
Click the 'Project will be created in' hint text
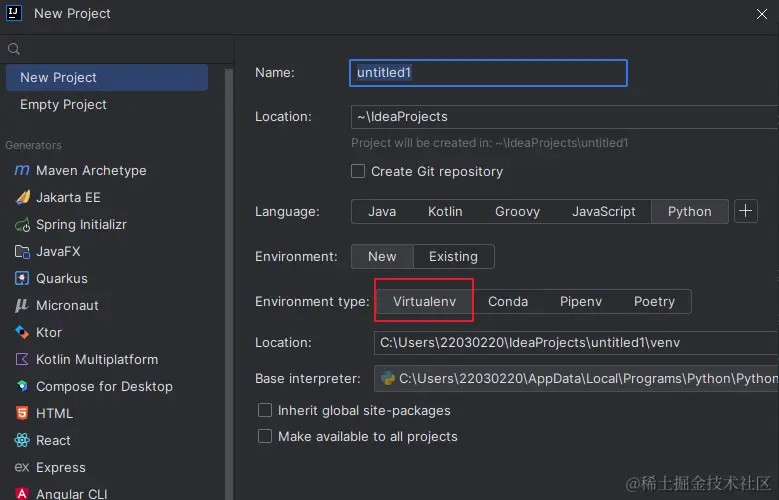(489, 143)
